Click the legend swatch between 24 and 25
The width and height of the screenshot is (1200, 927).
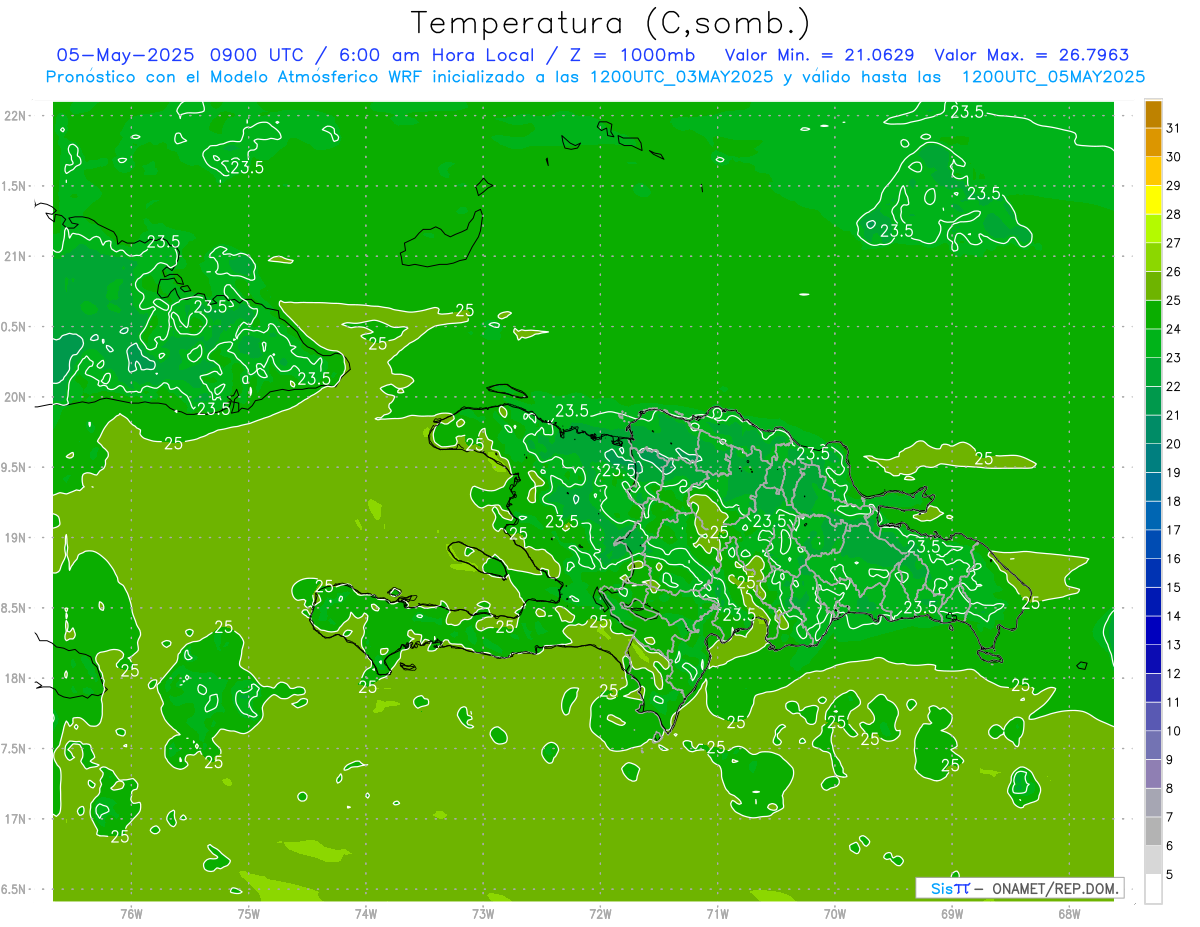click(1153, 314)
